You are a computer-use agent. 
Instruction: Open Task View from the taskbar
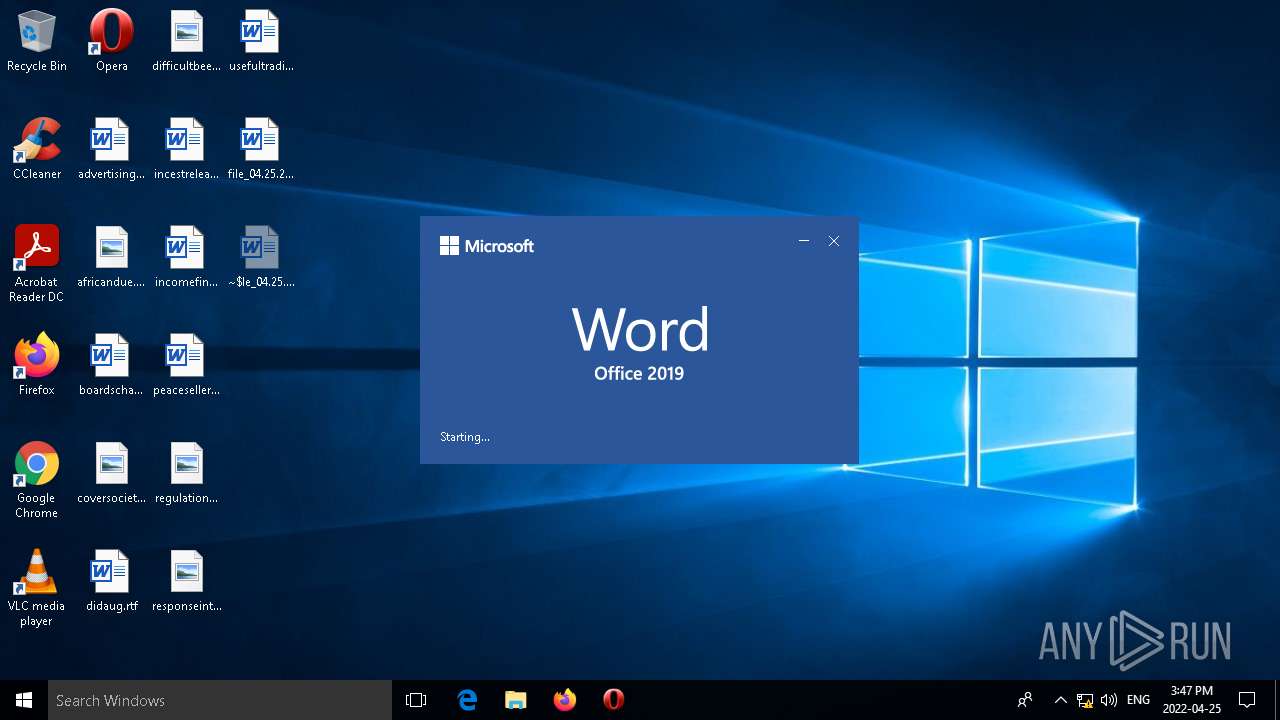pyautogui.click(x=416, y=700)
